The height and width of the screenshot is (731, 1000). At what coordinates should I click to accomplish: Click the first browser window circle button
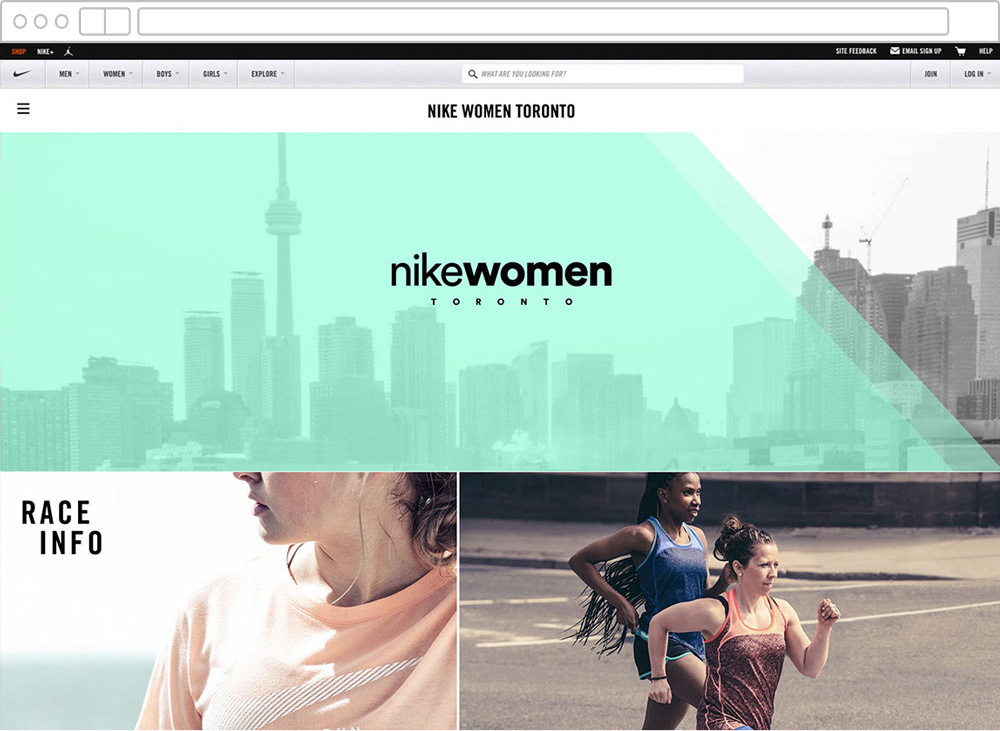pyautogui.click(x=20, y=22)
